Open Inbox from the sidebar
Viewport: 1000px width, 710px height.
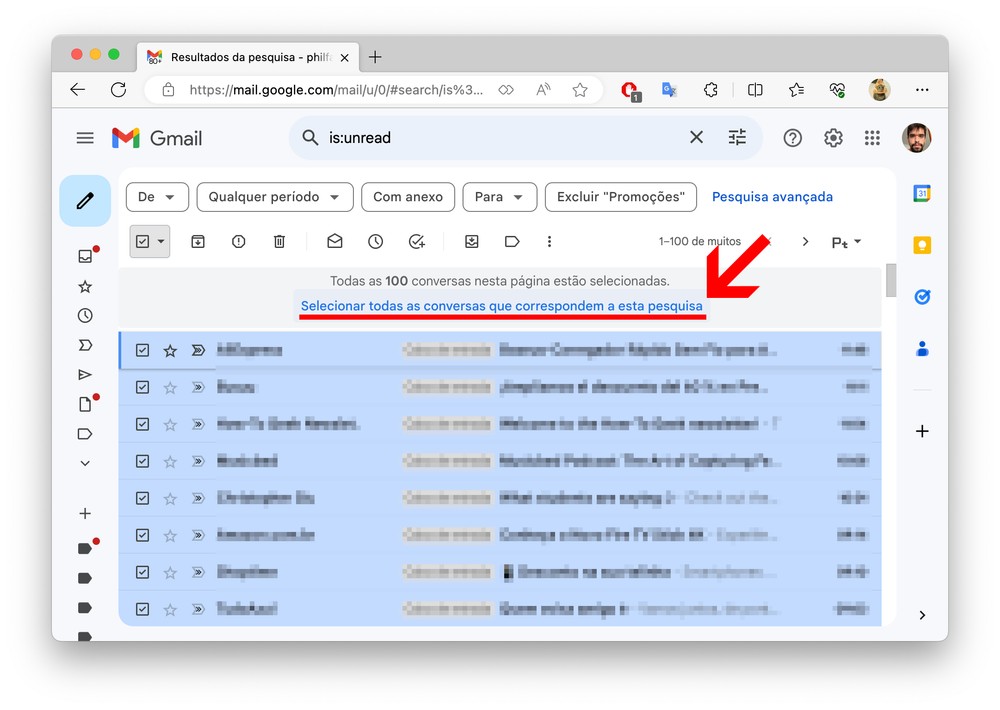[x=85, y=256]
